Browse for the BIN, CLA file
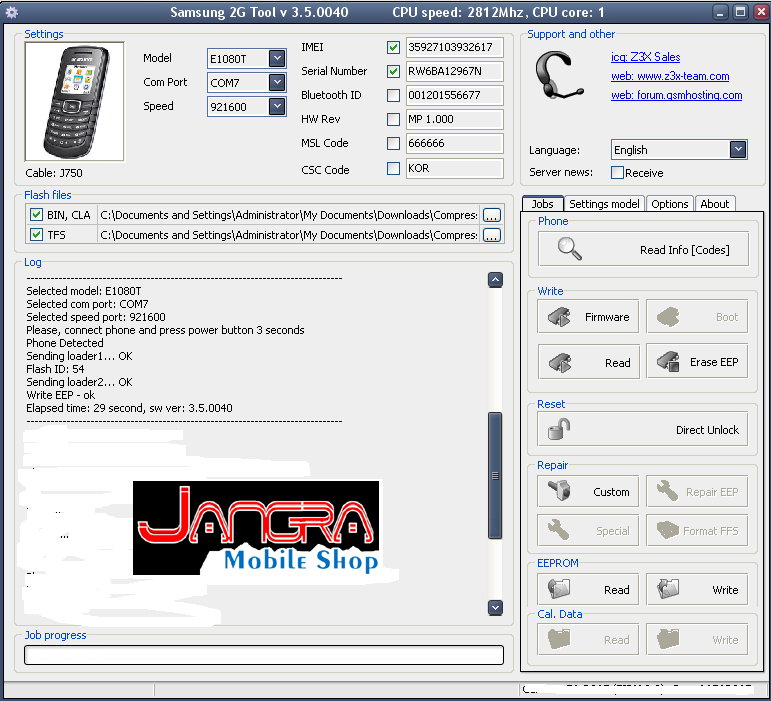 pos(492,215)
